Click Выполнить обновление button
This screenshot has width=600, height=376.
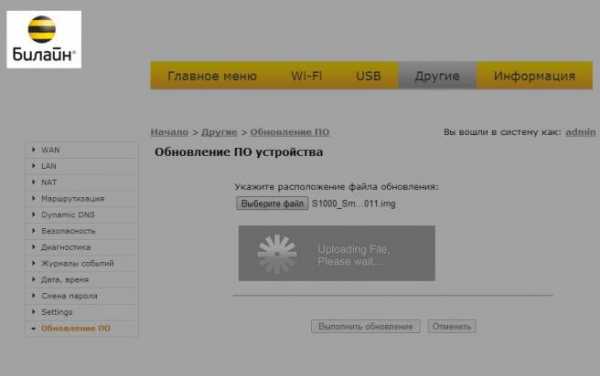(365, 326)
